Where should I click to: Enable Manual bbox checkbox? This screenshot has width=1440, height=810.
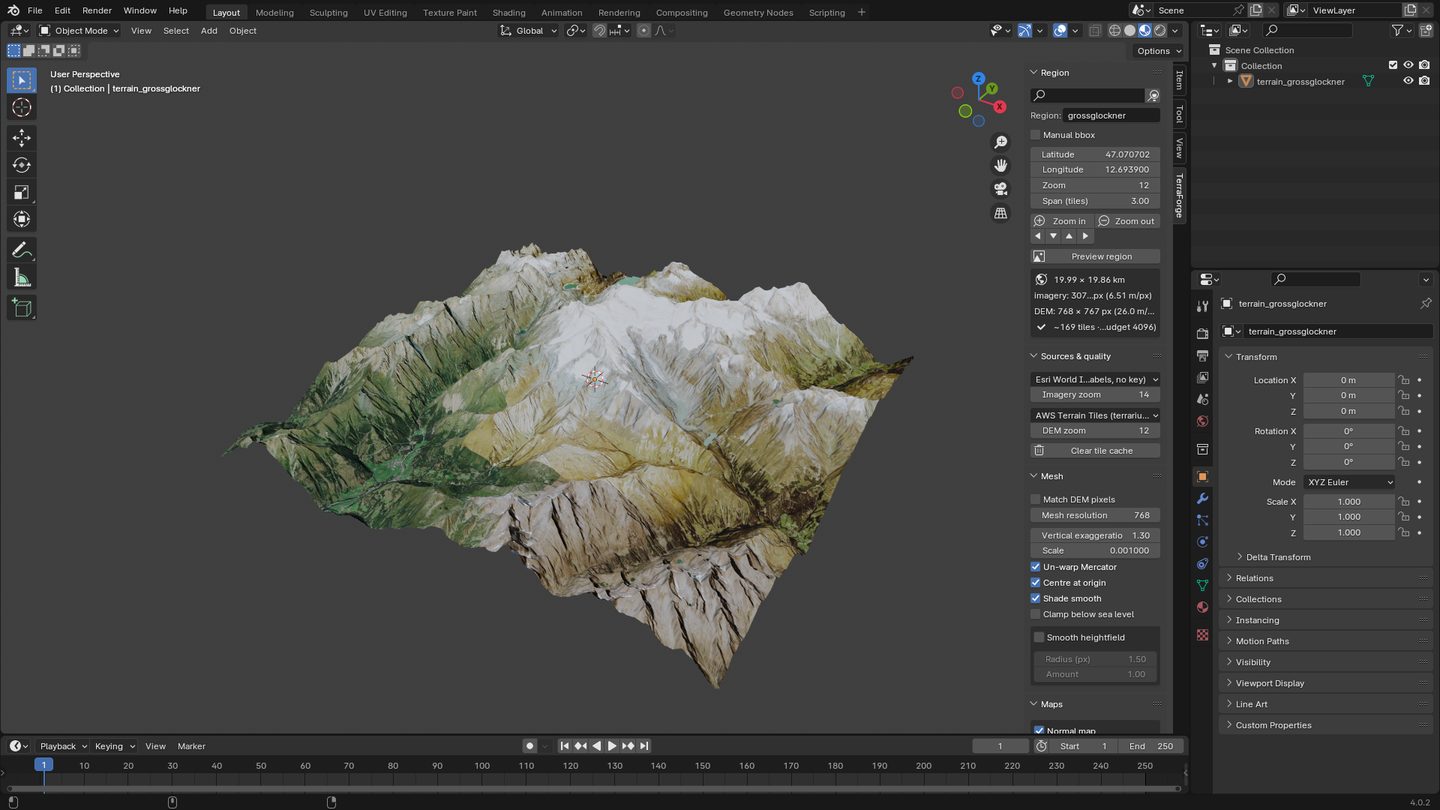coord(1036,135)
